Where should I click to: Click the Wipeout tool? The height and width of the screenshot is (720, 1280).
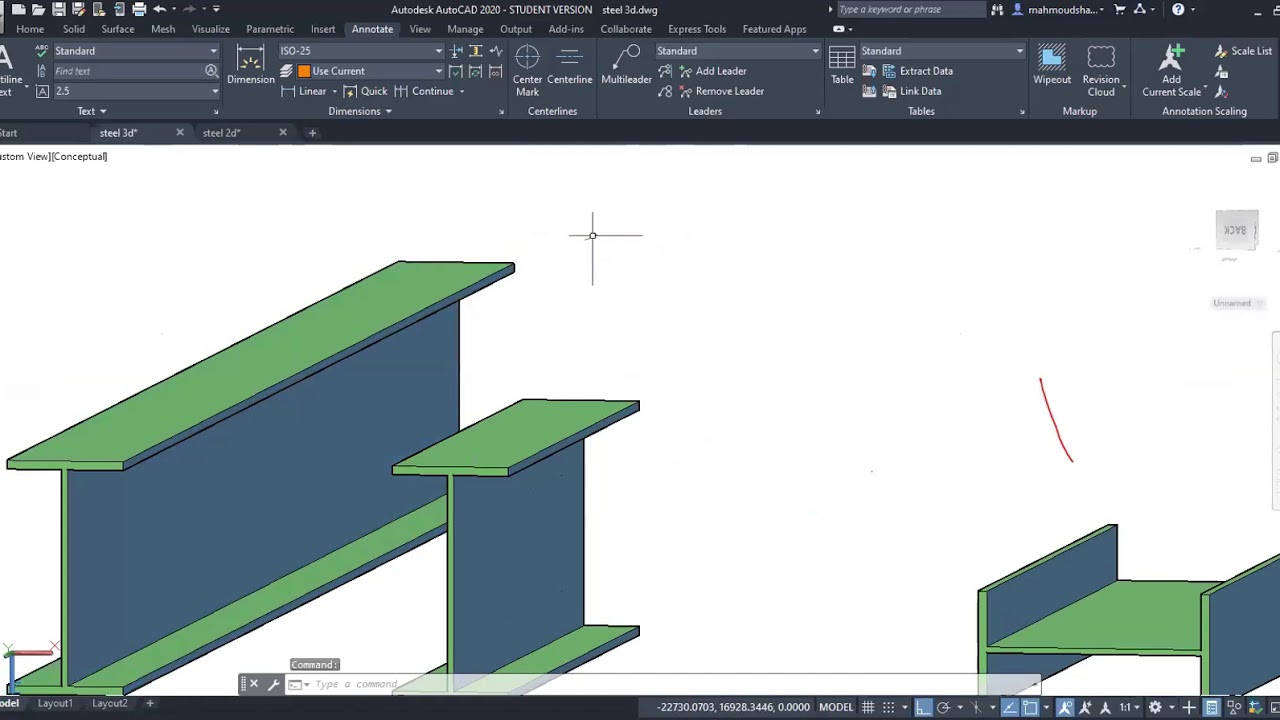point(1052,66)
